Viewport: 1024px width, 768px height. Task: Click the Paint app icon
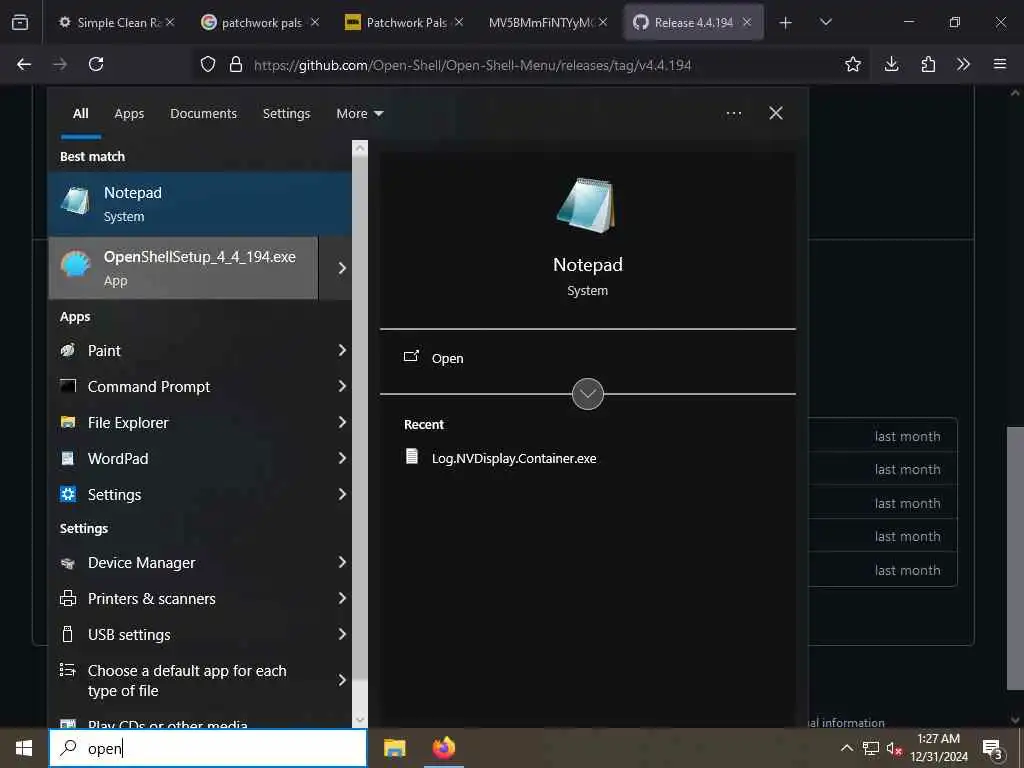68,351
